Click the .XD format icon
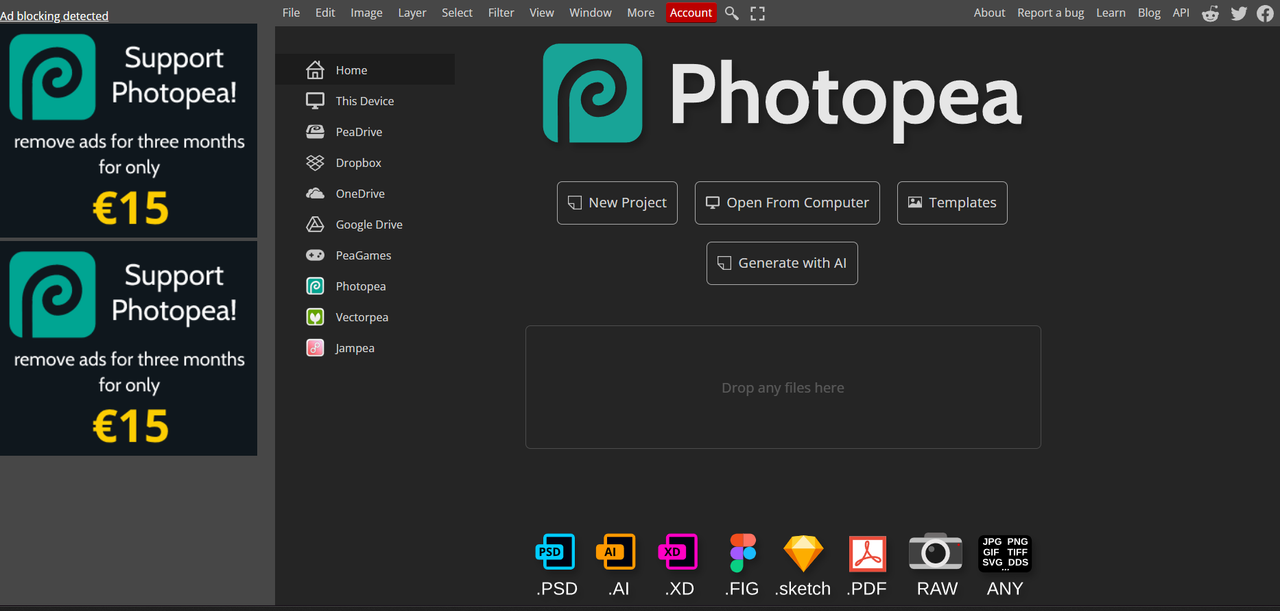Viewport: 1280px width, 611px height. click(678, 552)
